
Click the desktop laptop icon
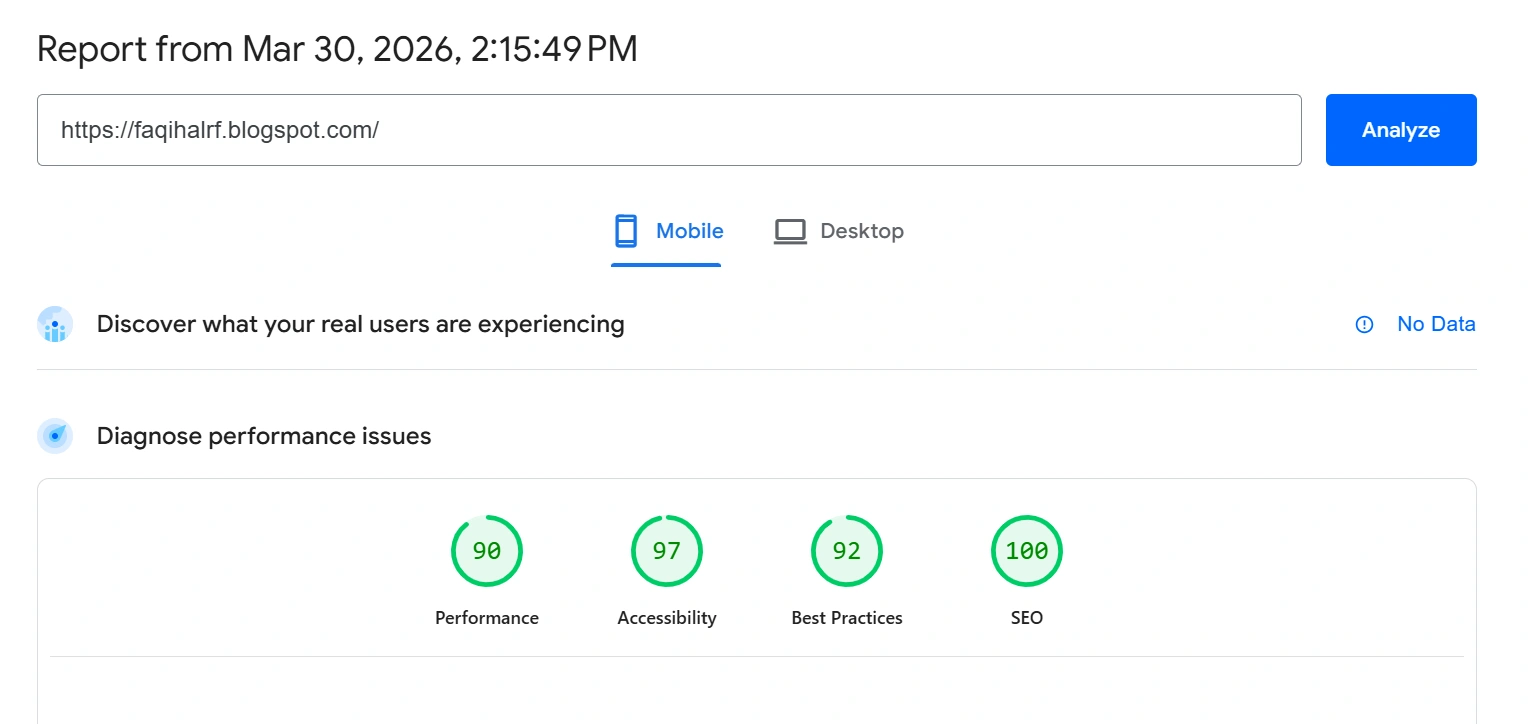(790, 231)
